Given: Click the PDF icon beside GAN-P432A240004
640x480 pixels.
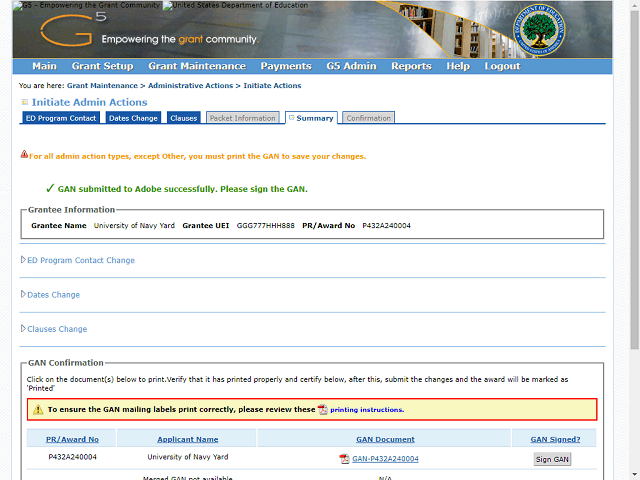Looking at the screenshot, I should 344,459.
